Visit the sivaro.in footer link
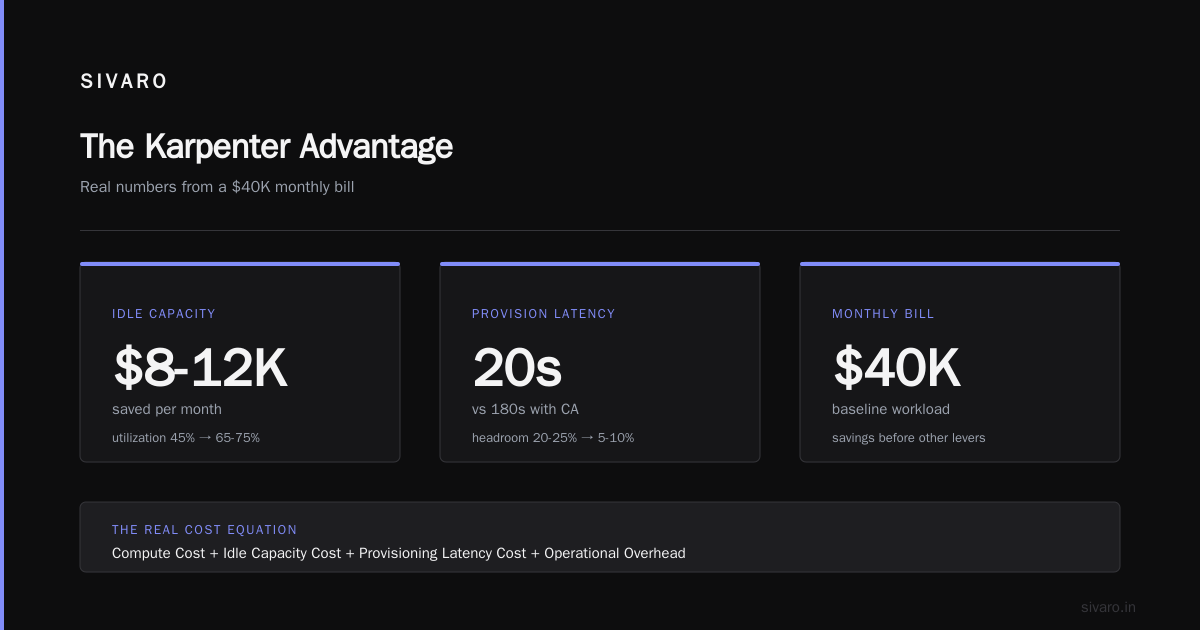Viewport: 1200px width, 630px height. (1109, 607)
